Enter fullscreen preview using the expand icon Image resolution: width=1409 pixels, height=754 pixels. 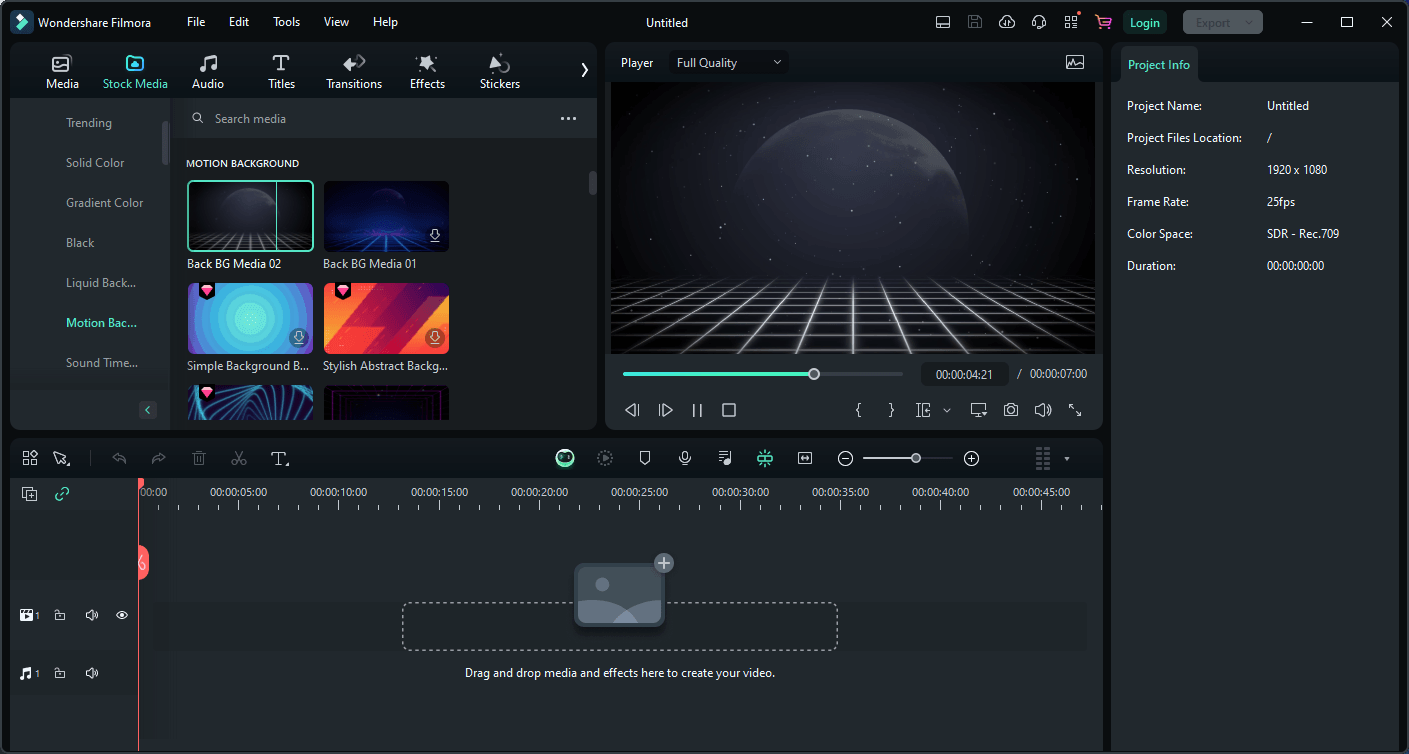pyautogui.click(x=1075, y=410)
